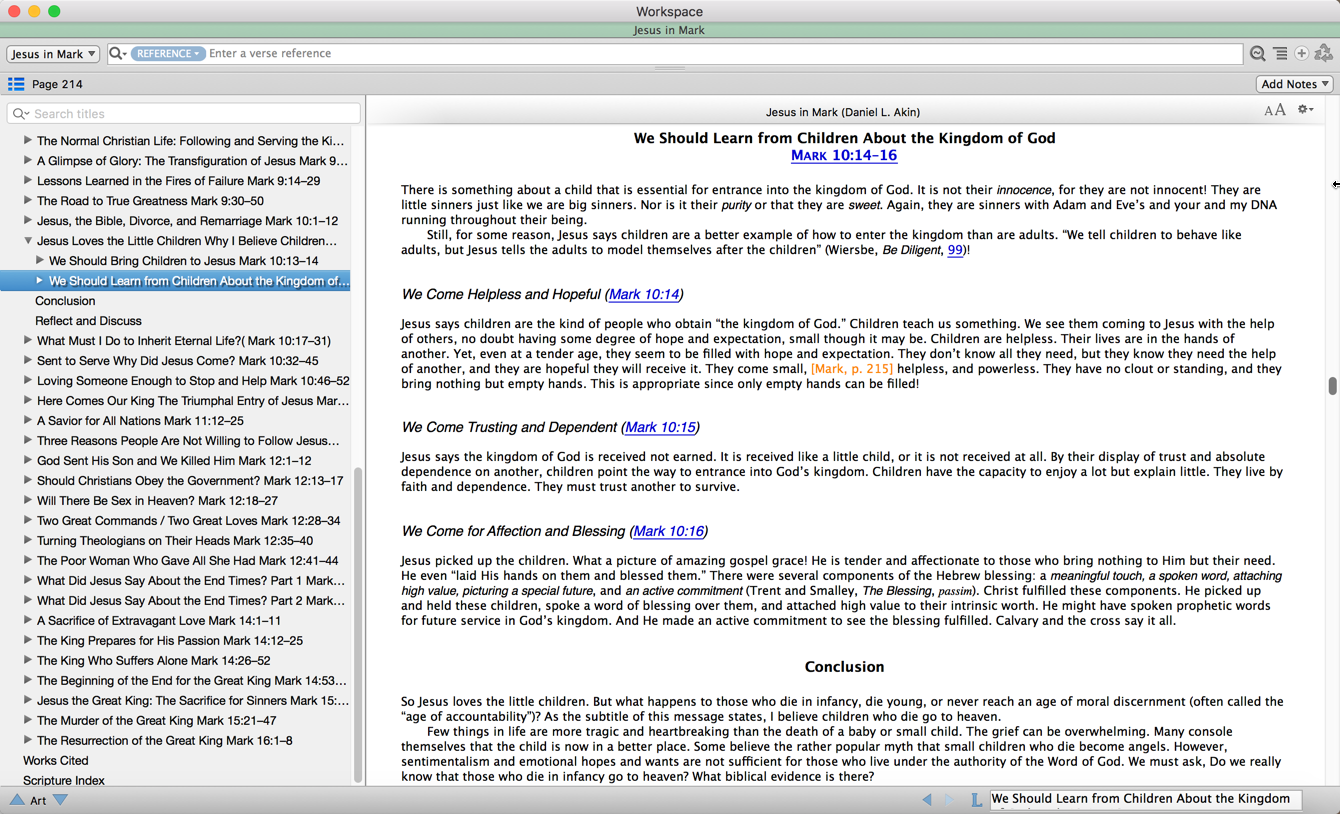
Task: Open the Mark 10:14–16 heading link
Action: tap(844, 155)
